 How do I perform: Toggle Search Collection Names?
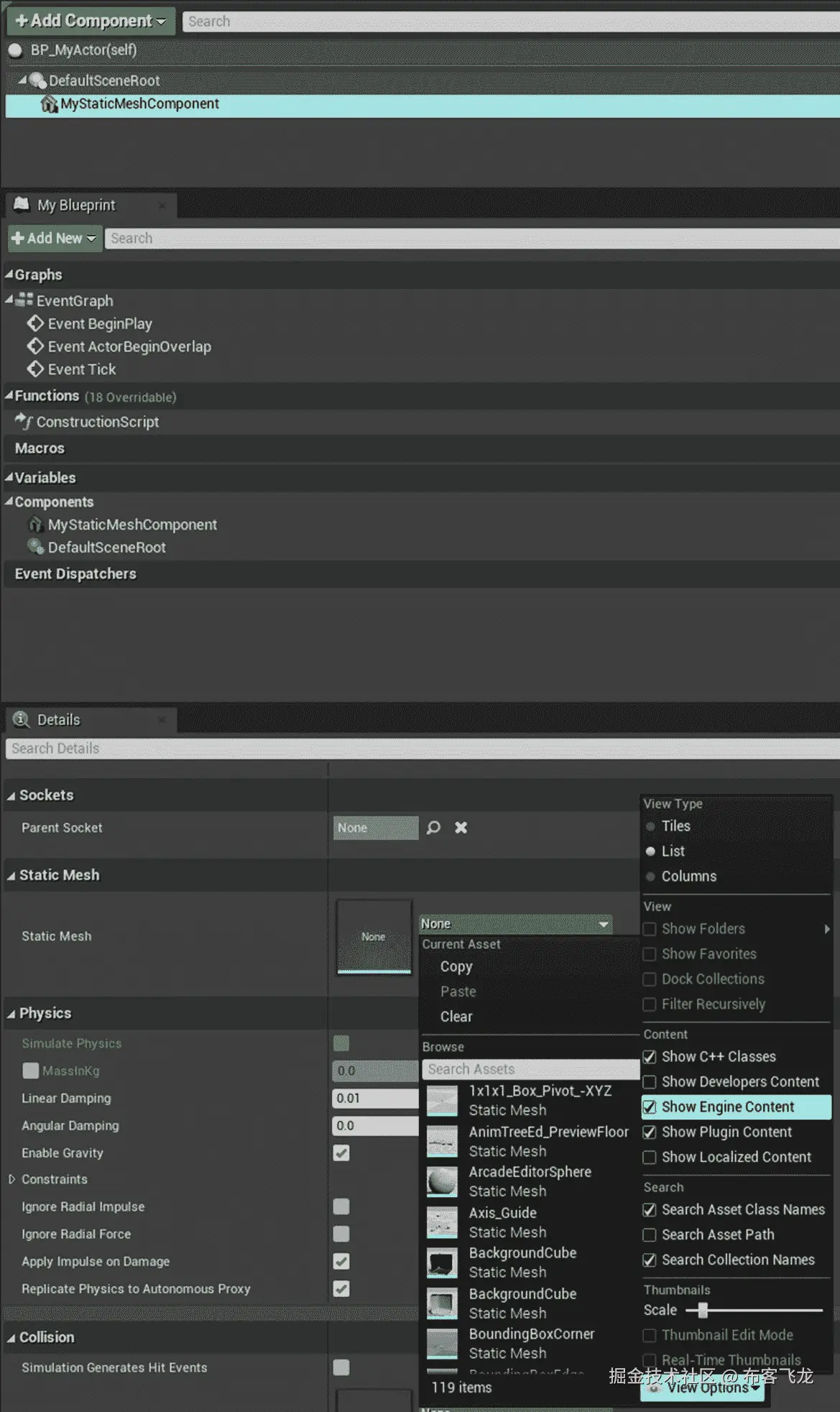coord(650,1260)
